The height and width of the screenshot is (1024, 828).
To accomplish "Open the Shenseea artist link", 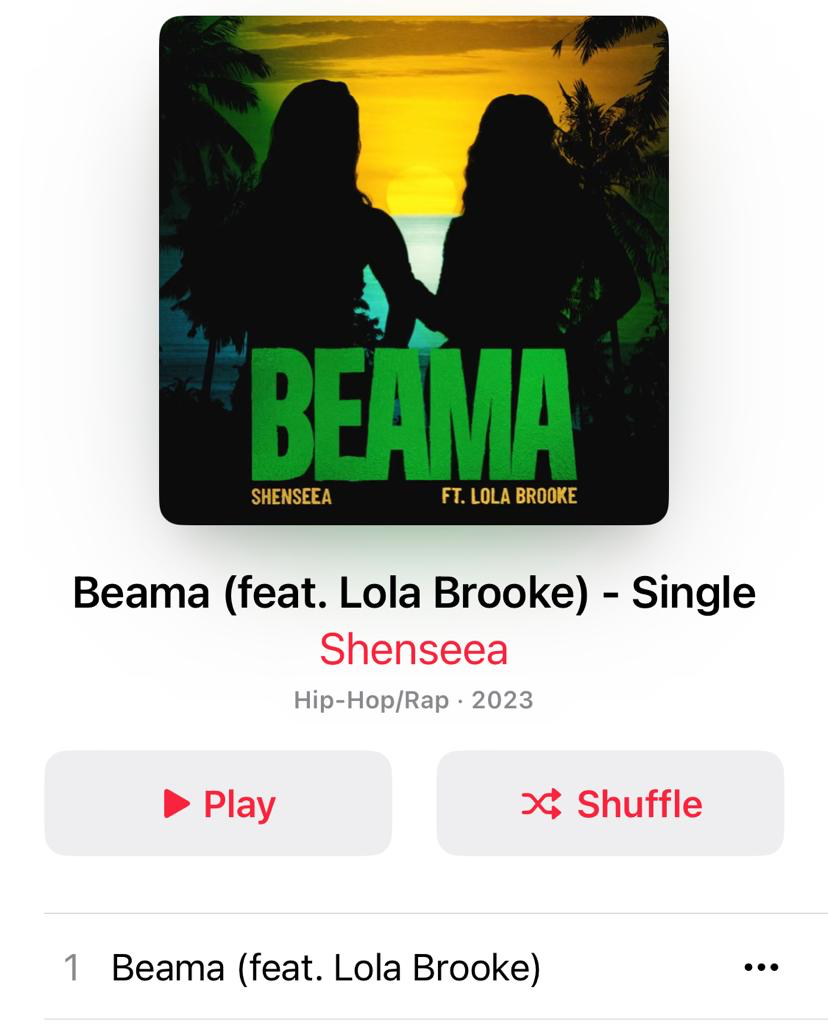I will coord(413,649).
